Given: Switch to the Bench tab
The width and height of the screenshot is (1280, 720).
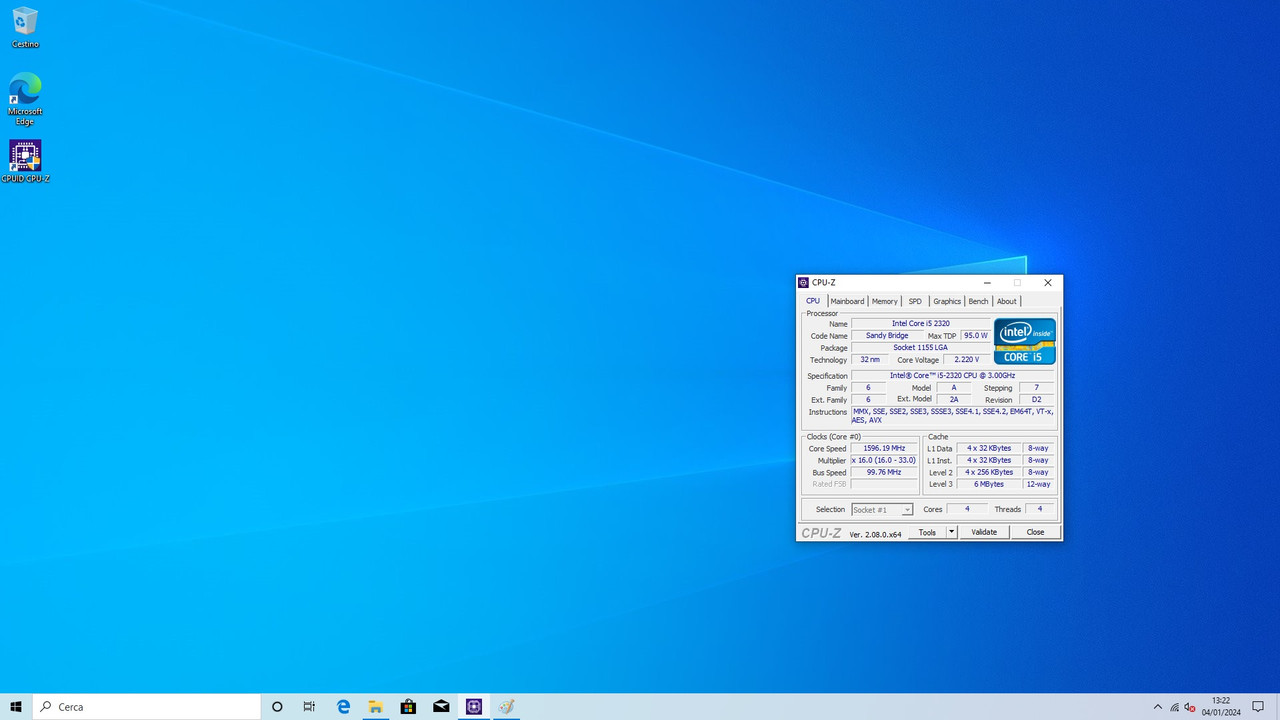Looking at the screenshot, I should (x=978, y=301).
